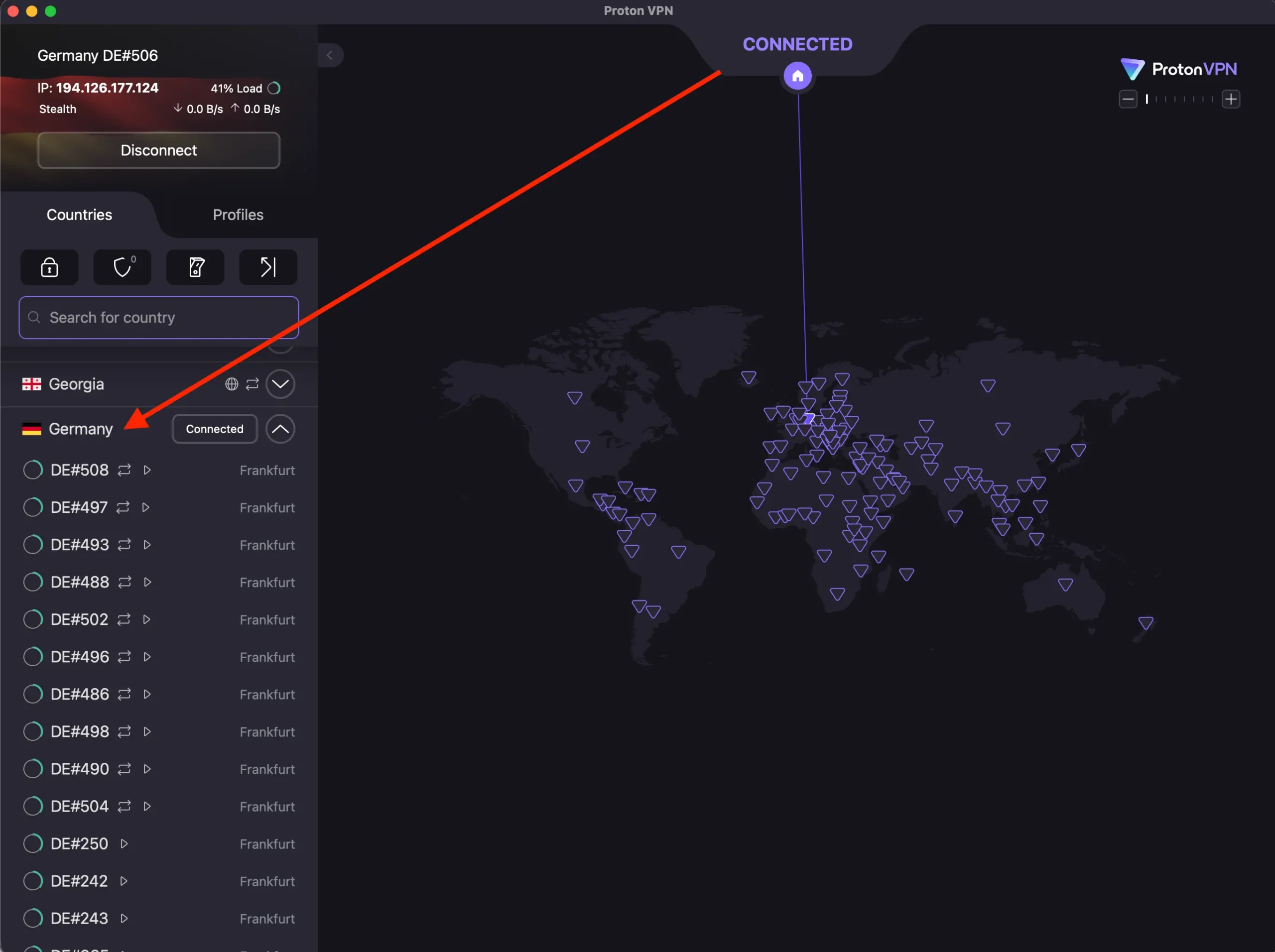Viewport: 1275px width, 952px height.
Task: Open the NetShield shield filter
Action: tap(122, 267)
